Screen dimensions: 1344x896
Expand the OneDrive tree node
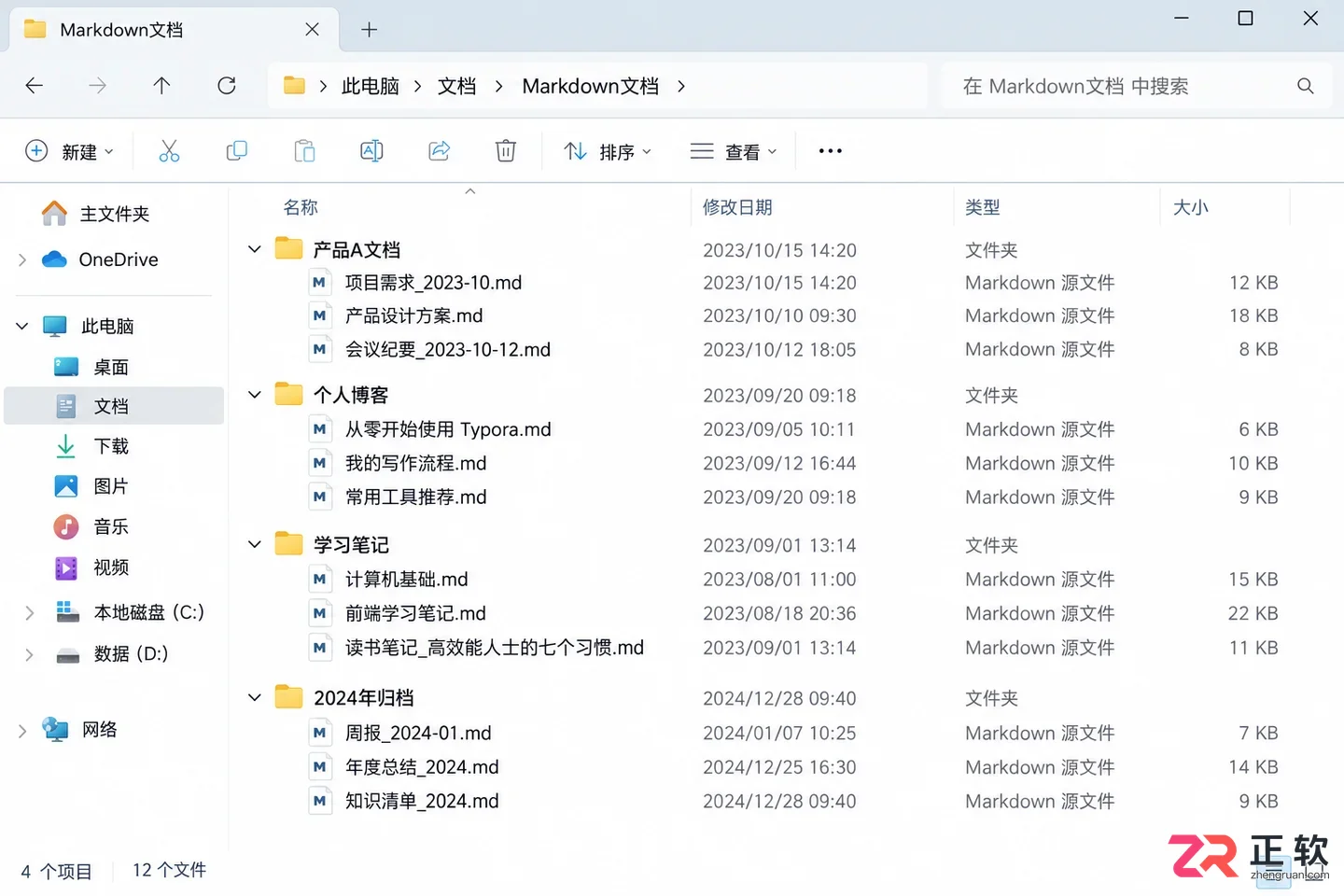22,259
